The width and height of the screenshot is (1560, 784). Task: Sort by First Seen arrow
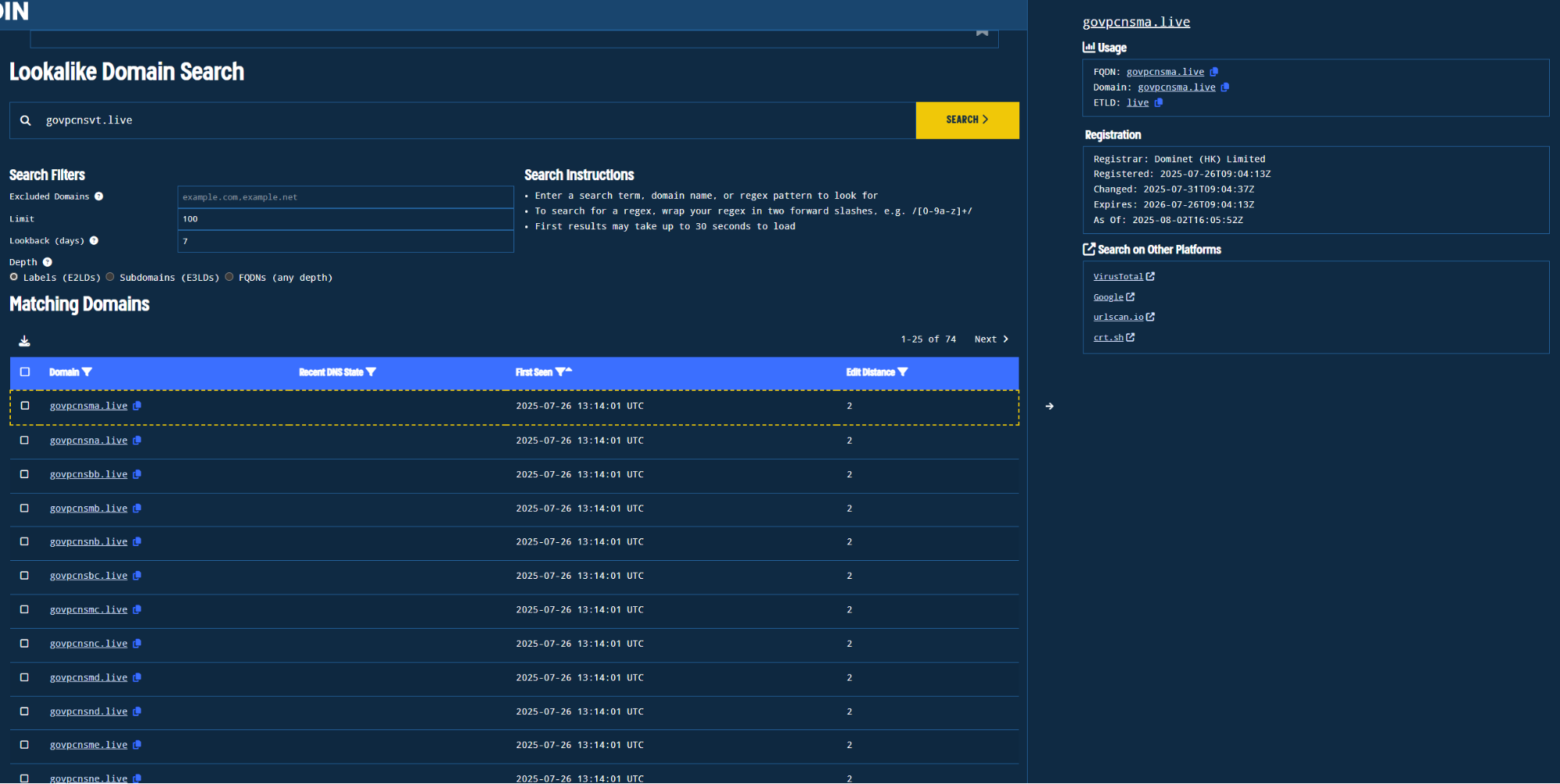[x=569, y=371]
